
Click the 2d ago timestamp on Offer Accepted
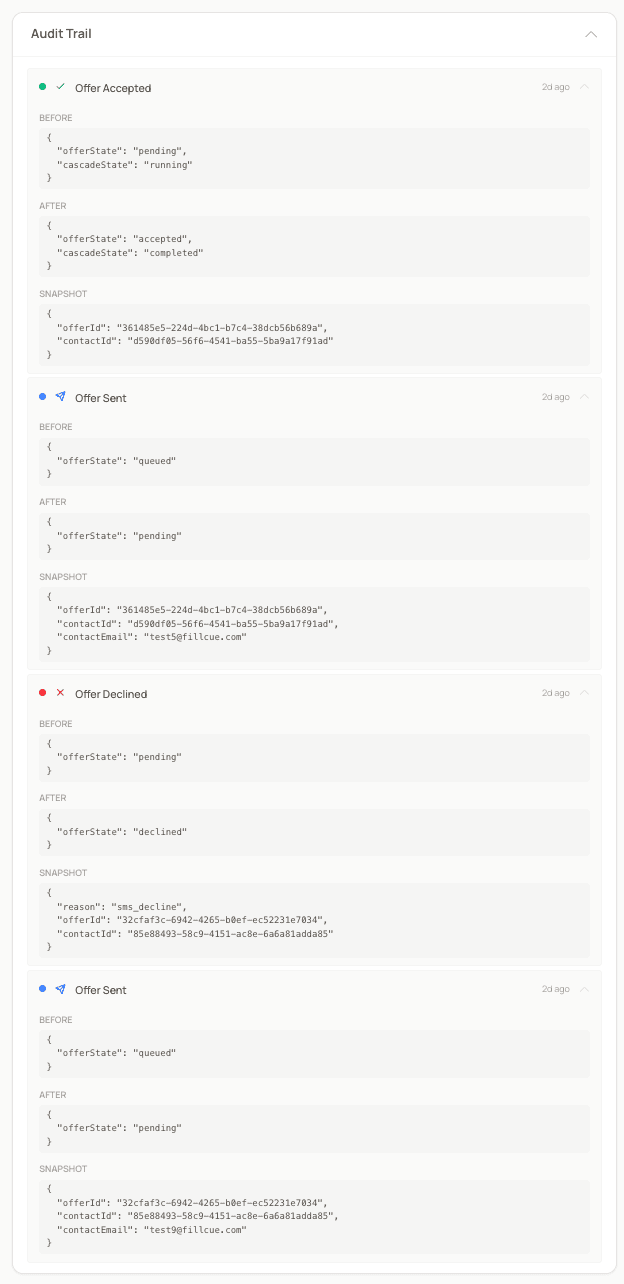[555, 87]
